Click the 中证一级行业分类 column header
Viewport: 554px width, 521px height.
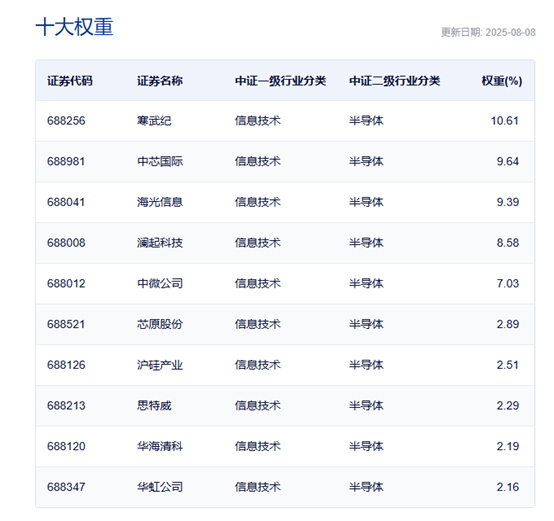[x=281, y=81]
